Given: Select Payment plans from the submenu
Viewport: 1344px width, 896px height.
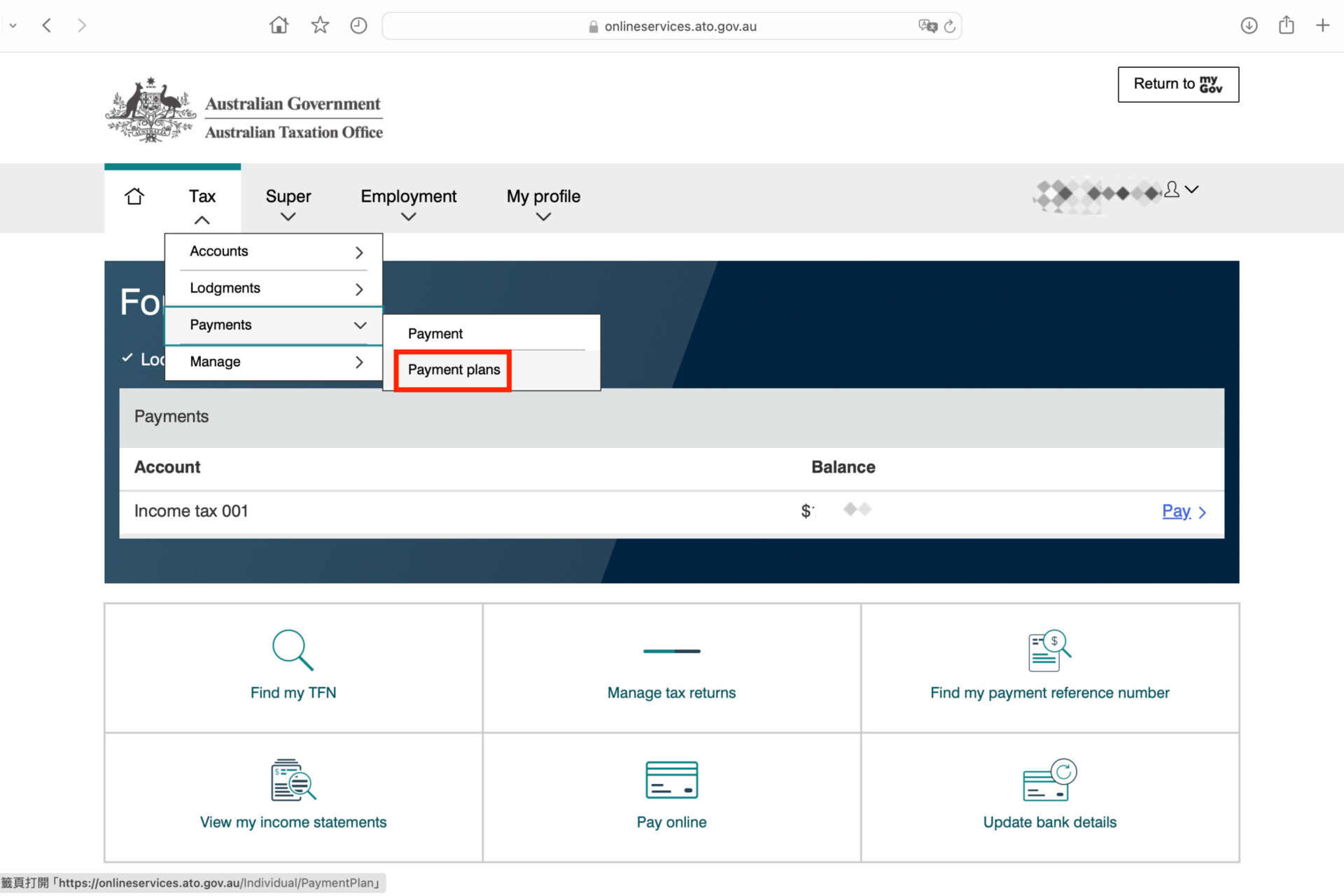Looking at the screenshot, I should 454,370.
